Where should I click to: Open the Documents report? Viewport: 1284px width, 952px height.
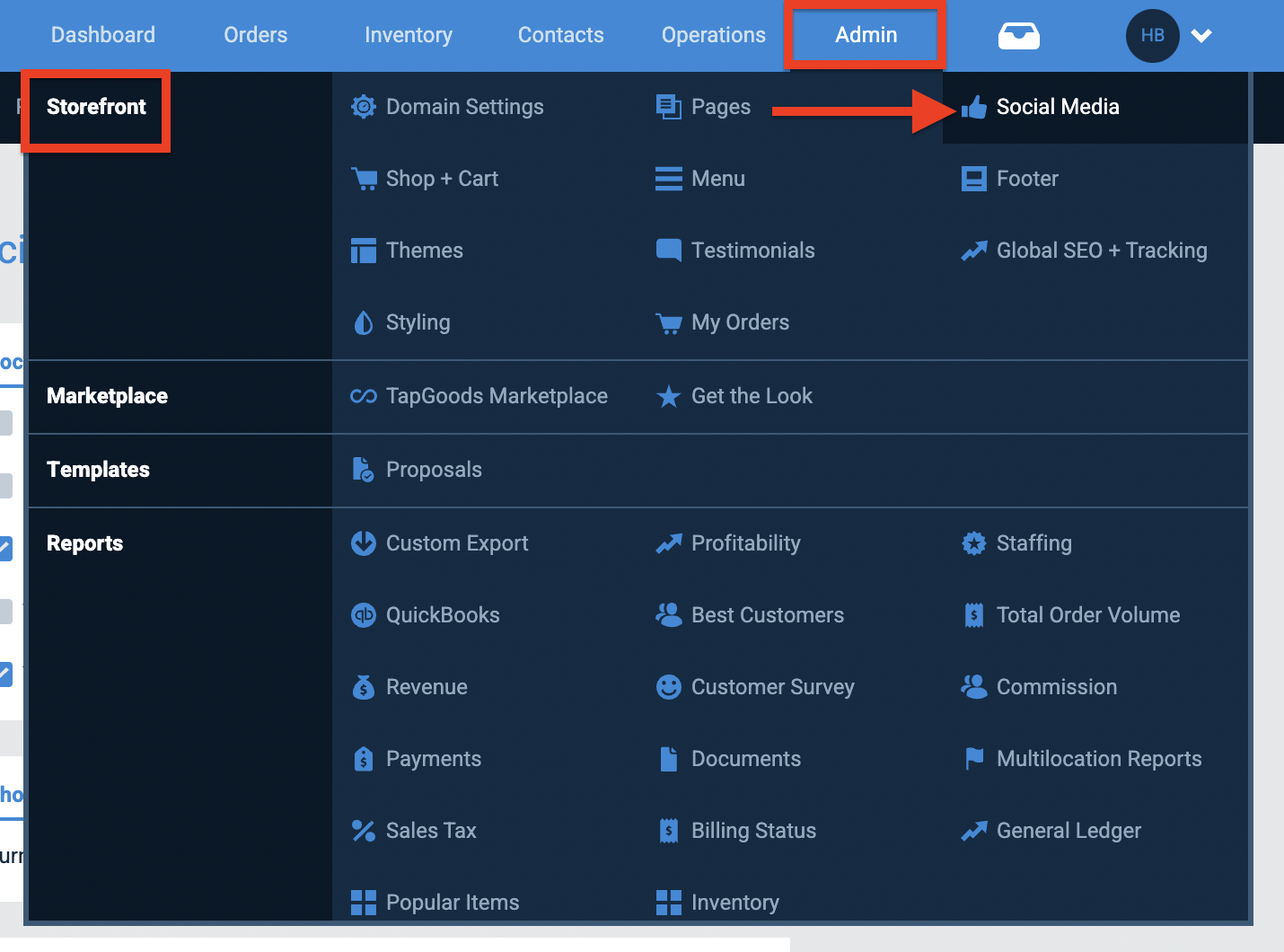(x=745, y=759)
